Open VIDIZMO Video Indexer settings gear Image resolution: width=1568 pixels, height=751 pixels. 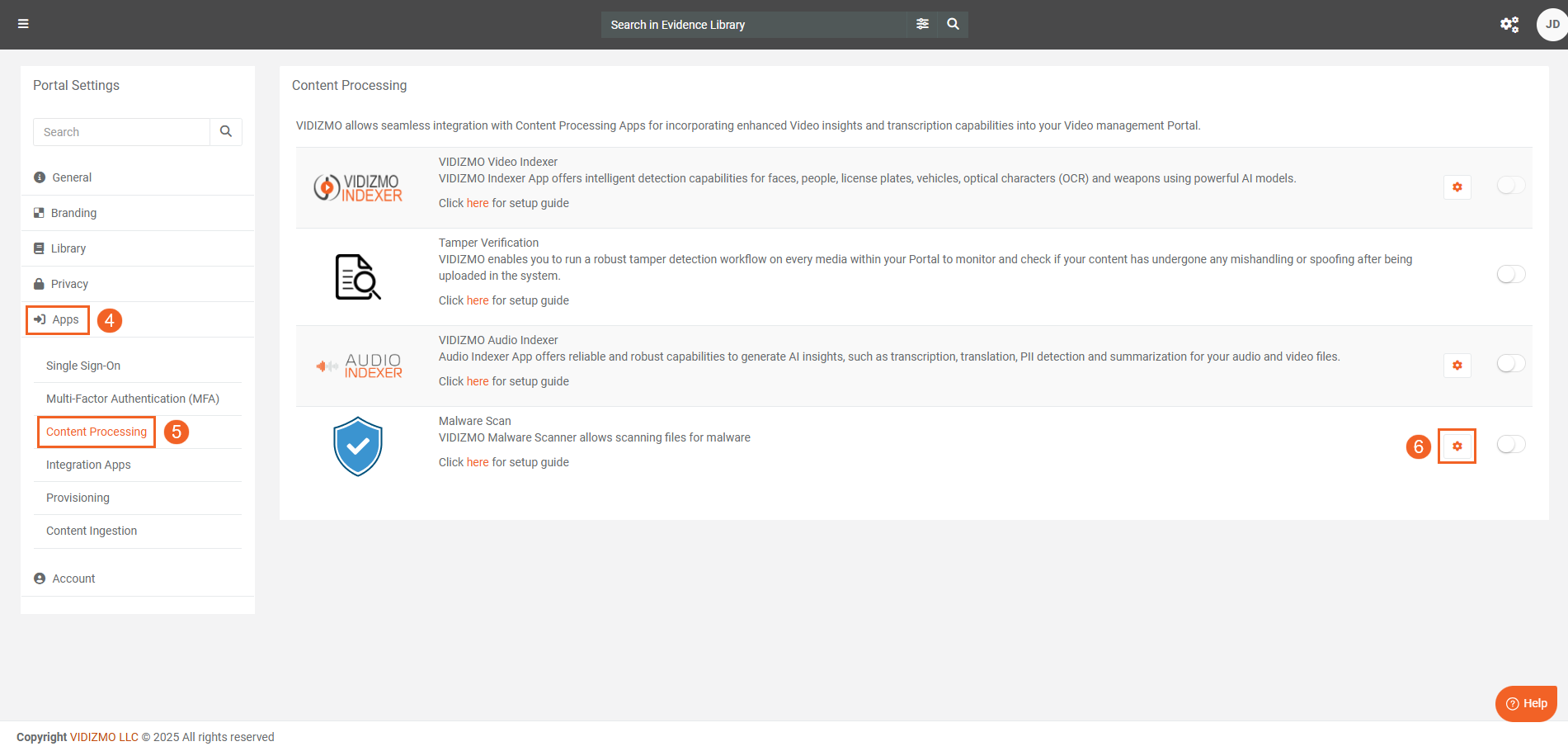(1457, 187)
